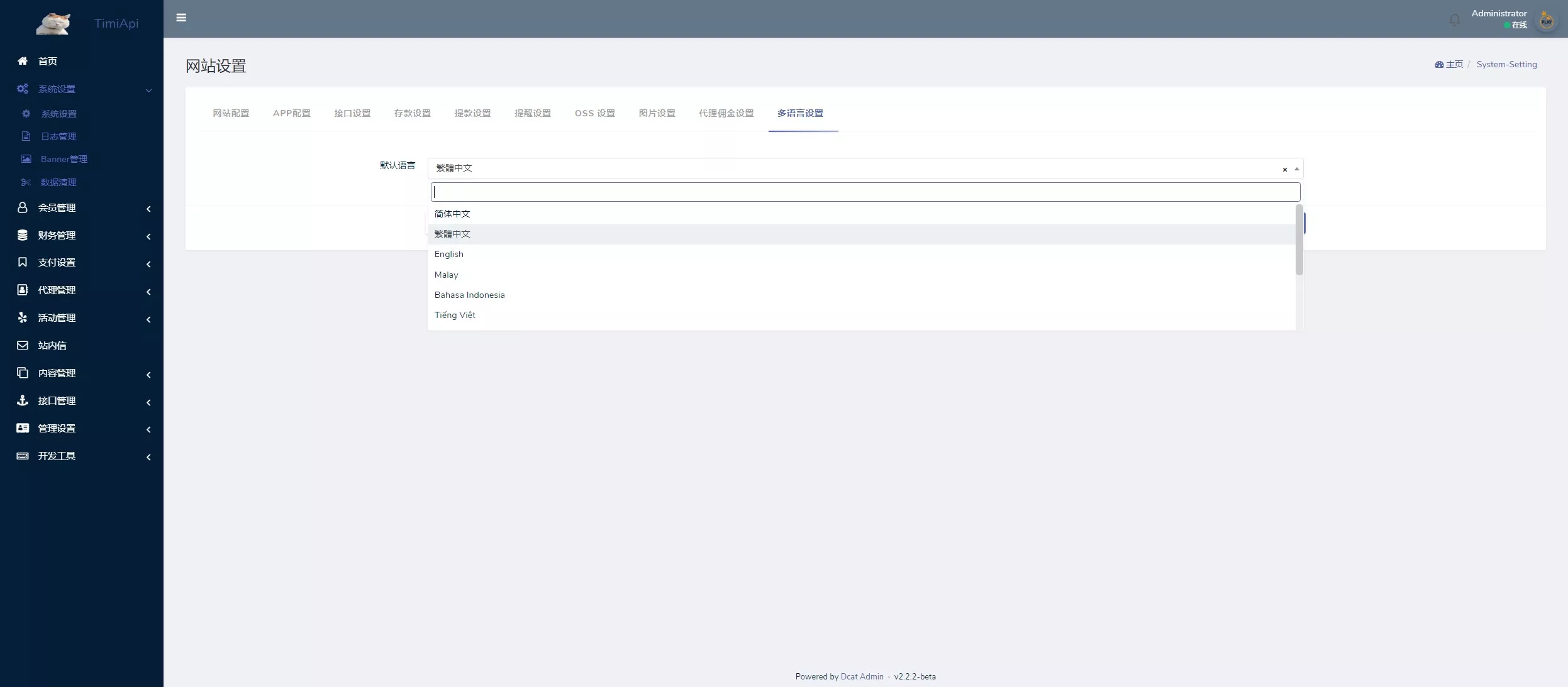1568x687 pixels.
Task: Clear the selected language with the × icon
Action: [1284, 169]
